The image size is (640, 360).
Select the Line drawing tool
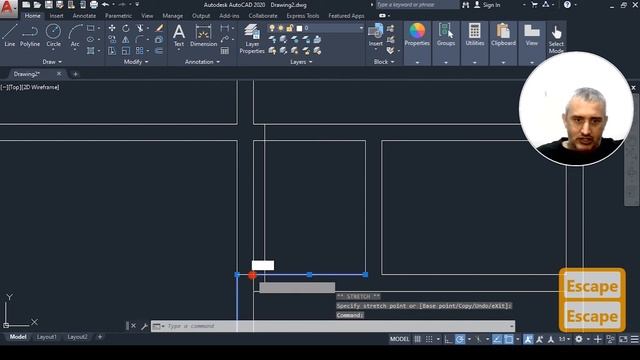(9, 36)
